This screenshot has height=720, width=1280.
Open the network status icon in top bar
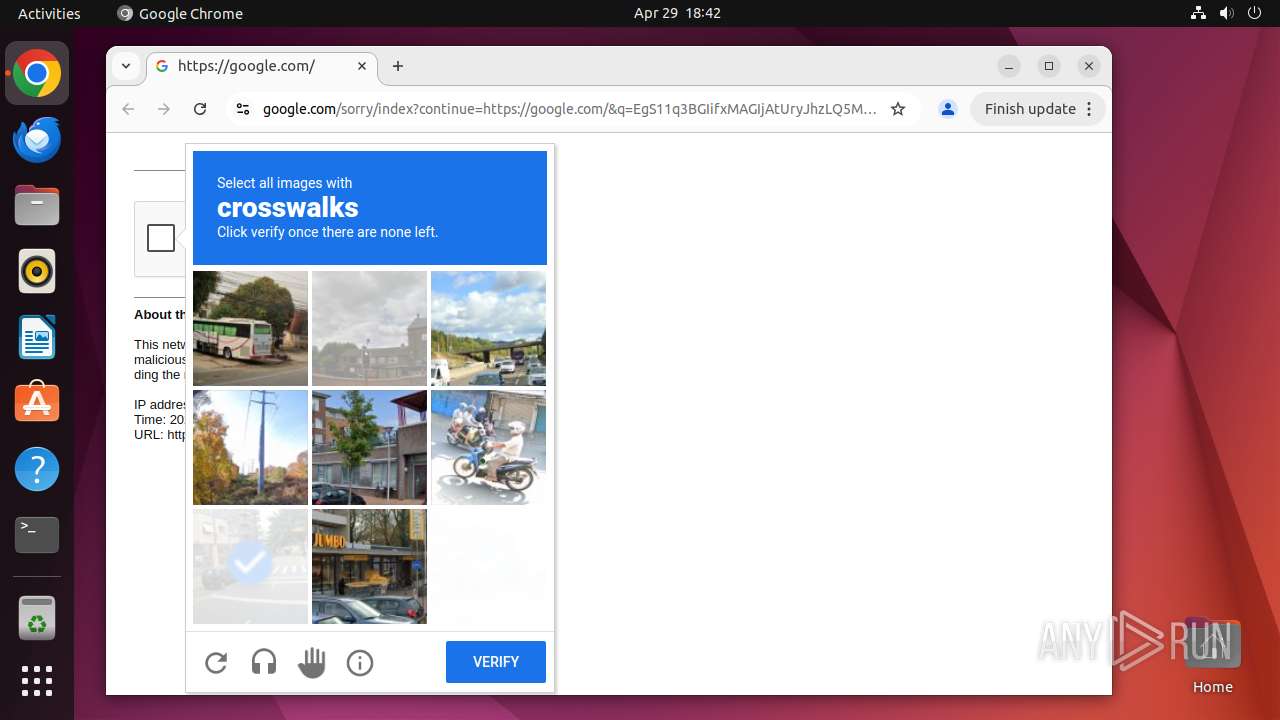(1199, 13)
